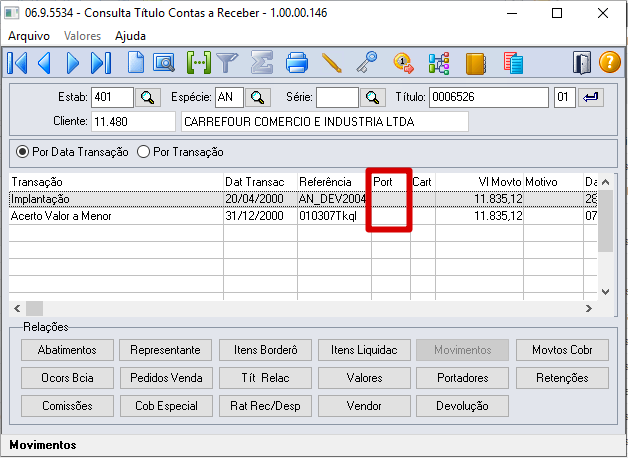Click the Movtos Cobr button
This screenshot has width=628, height=458.
click(562, 350)
